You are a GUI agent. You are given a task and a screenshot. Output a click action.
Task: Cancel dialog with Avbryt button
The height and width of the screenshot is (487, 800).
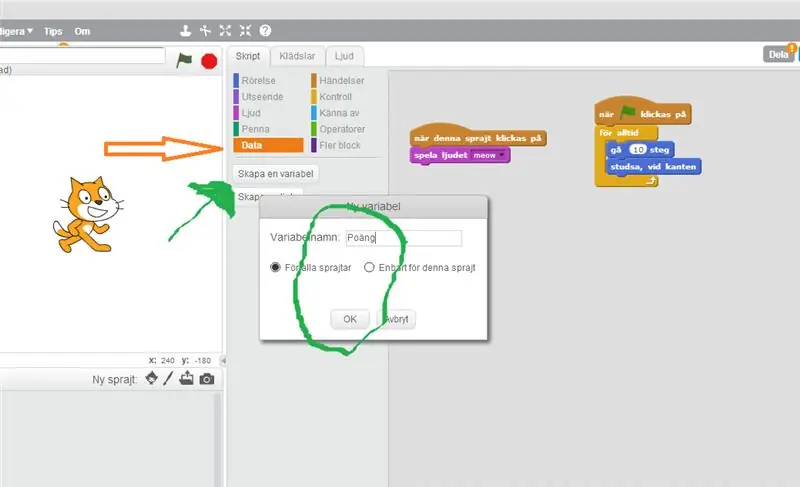click(396, 319)
